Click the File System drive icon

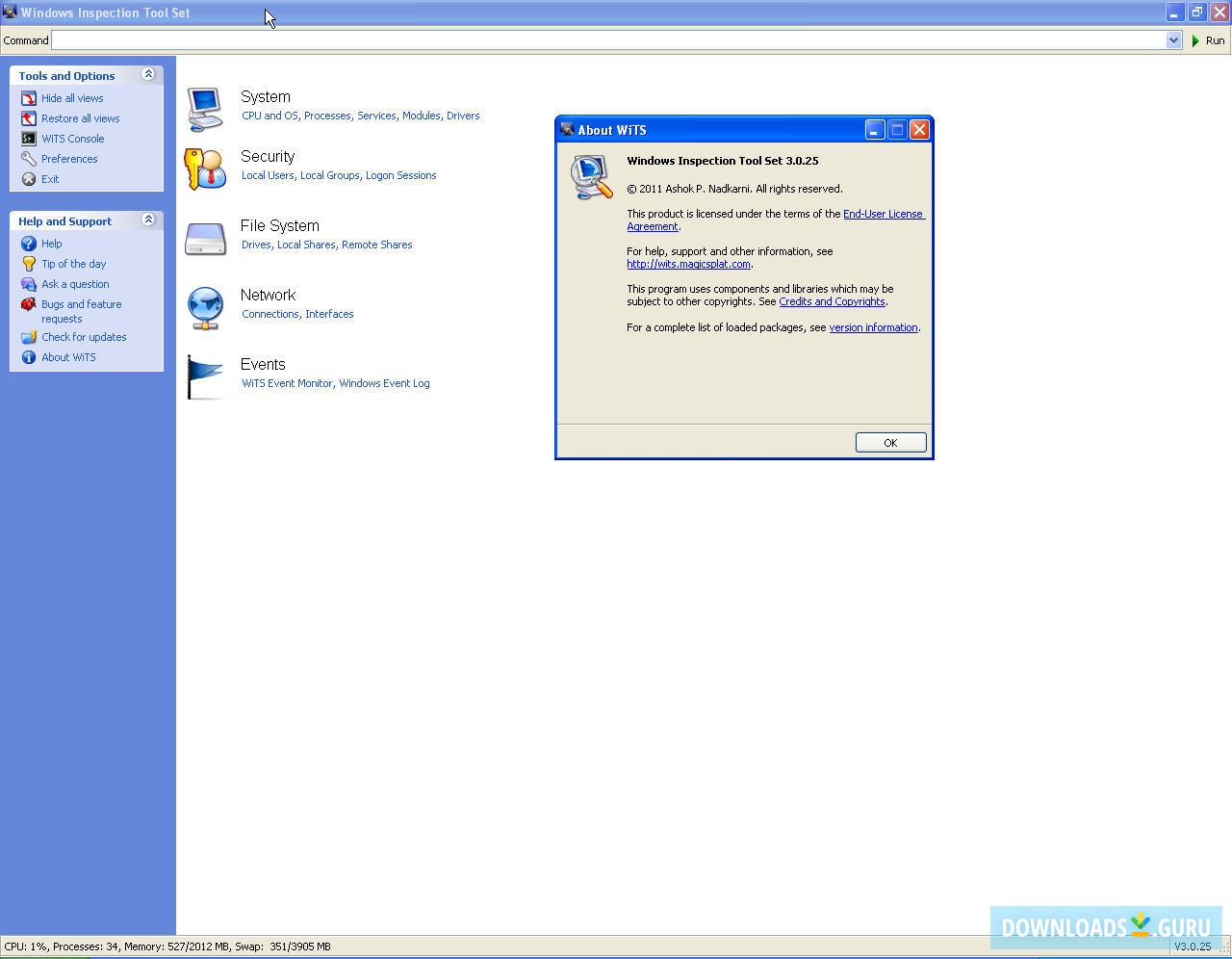coord(205,239)
